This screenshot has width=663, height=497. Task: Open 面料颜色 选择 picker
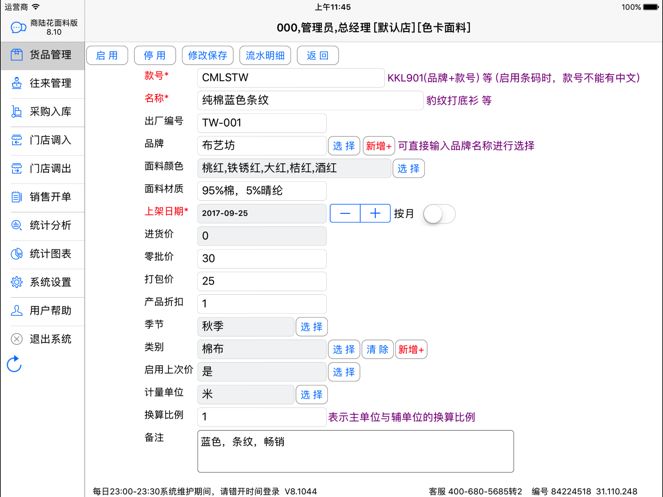(x=408, y=168)
